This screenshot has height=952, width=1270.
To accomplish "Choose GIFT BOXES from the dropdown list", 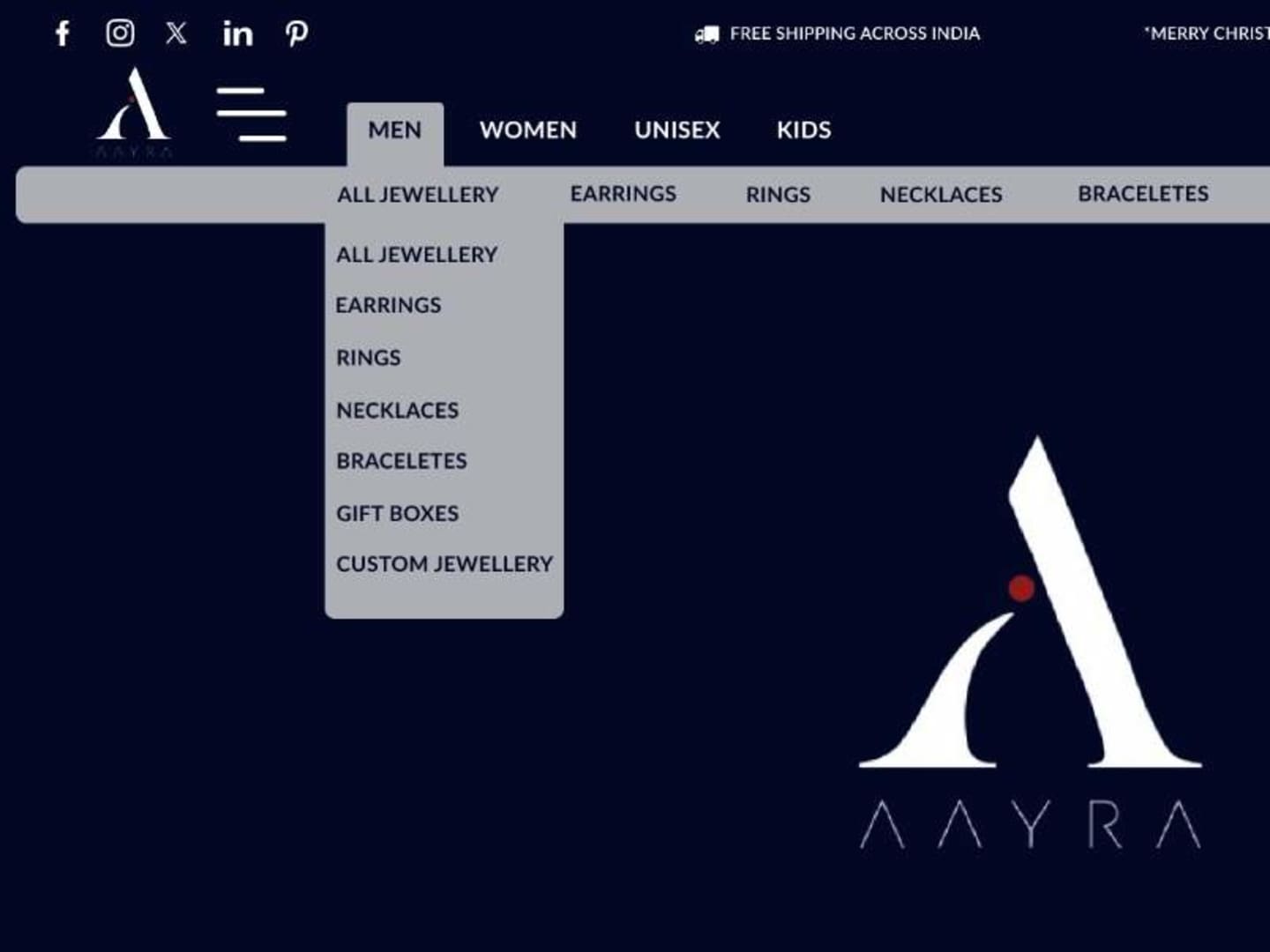I will 398,514.
